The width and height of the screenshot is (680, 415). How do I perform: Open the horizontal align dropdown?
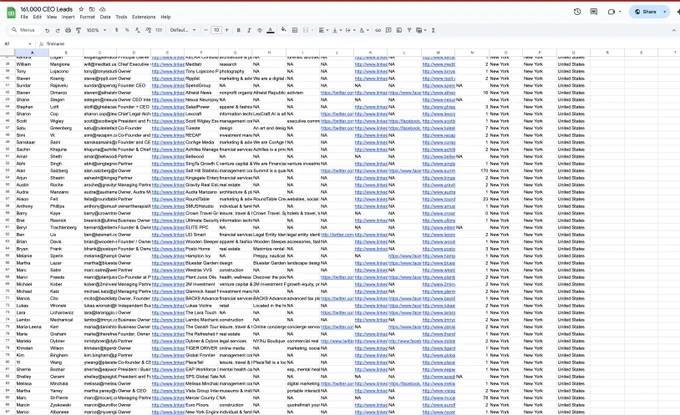click(324, 30)
